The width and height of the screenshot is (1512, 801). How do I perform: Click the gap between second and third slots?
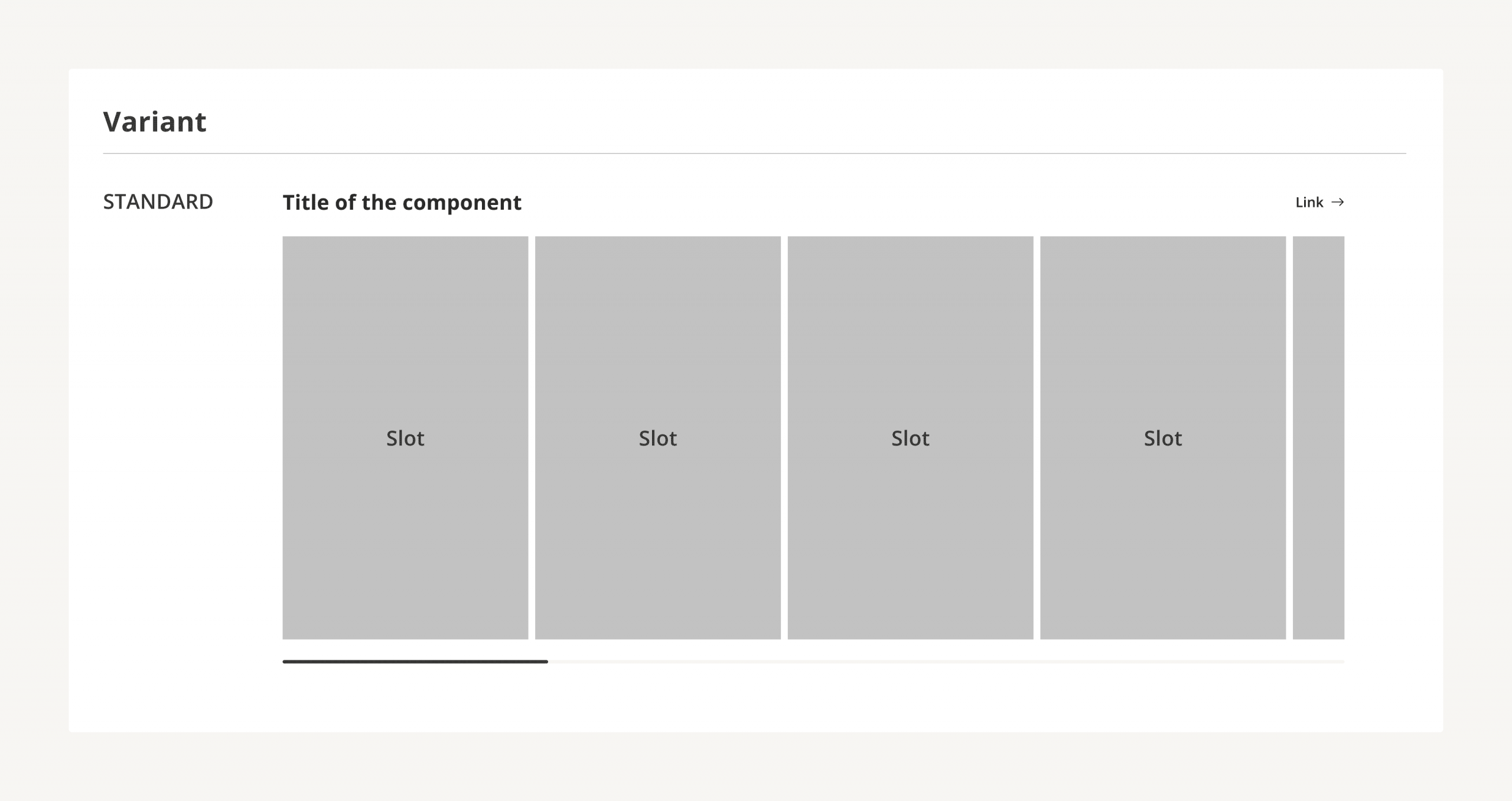pos(784,437)
